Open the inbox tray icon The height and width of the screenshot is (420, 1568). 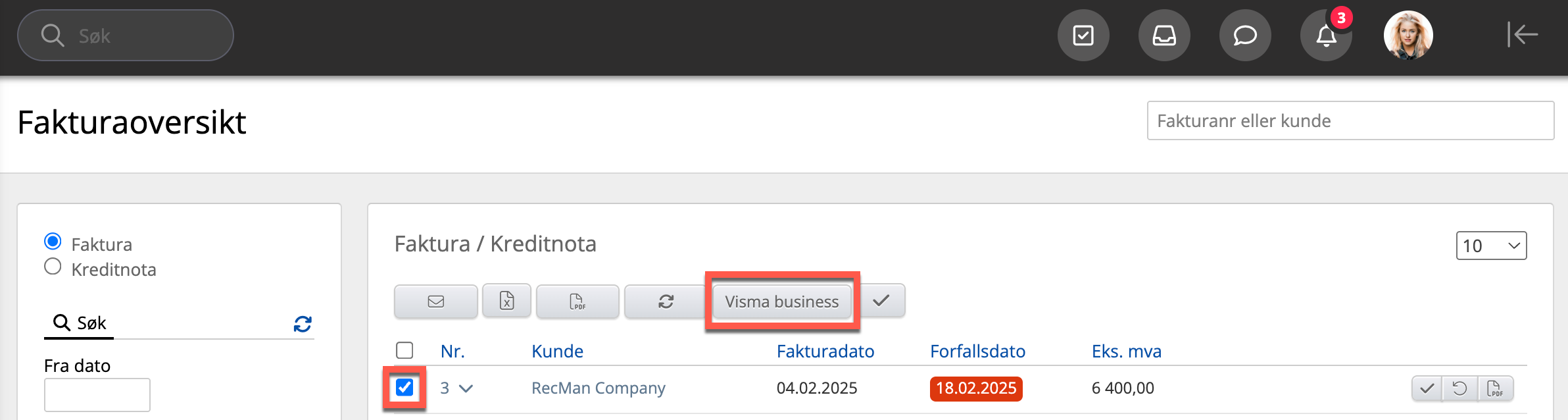1164,36
